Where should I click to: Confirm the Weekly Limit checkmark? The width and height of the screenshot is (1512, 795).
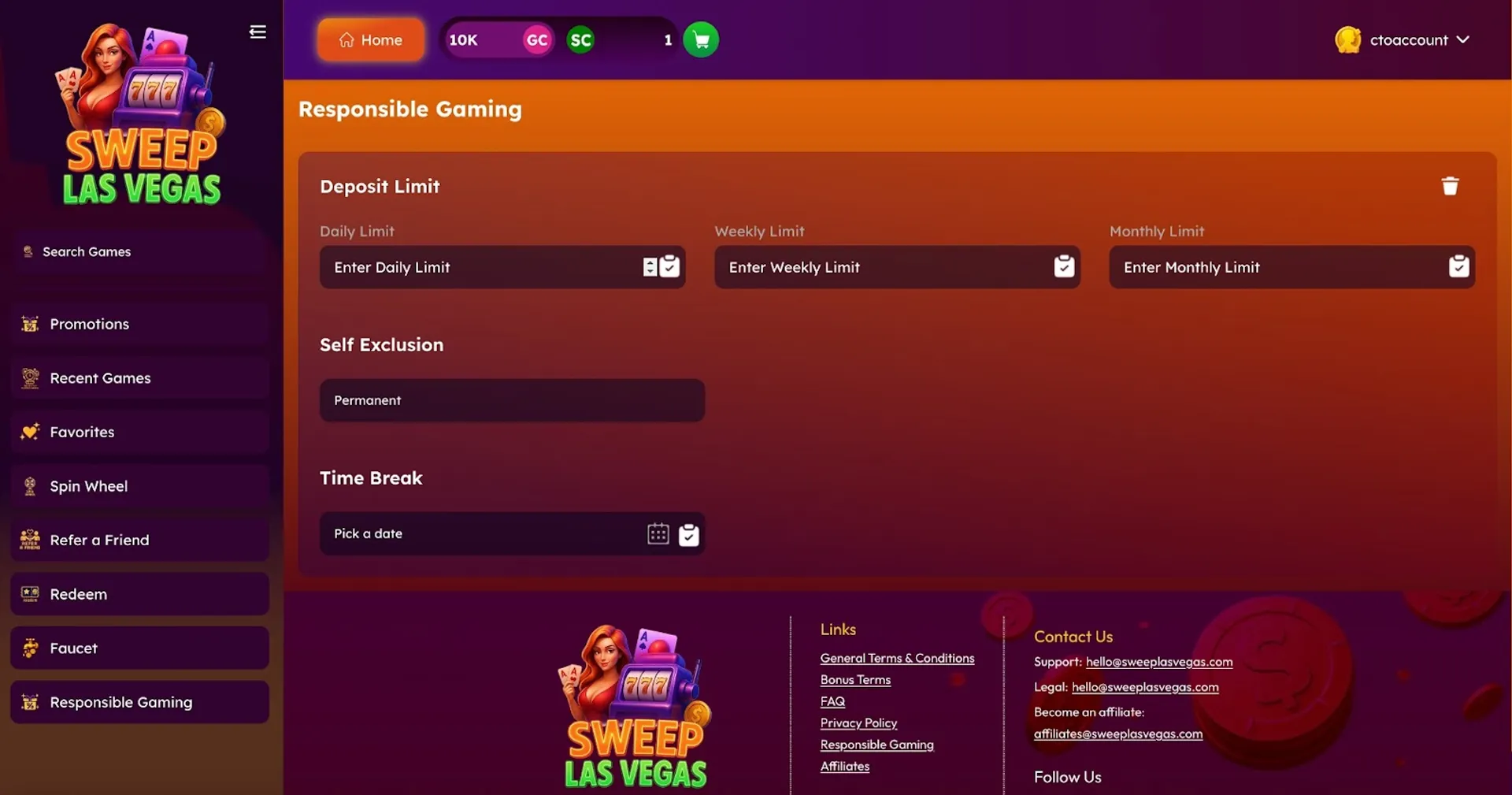point(1064,267)
